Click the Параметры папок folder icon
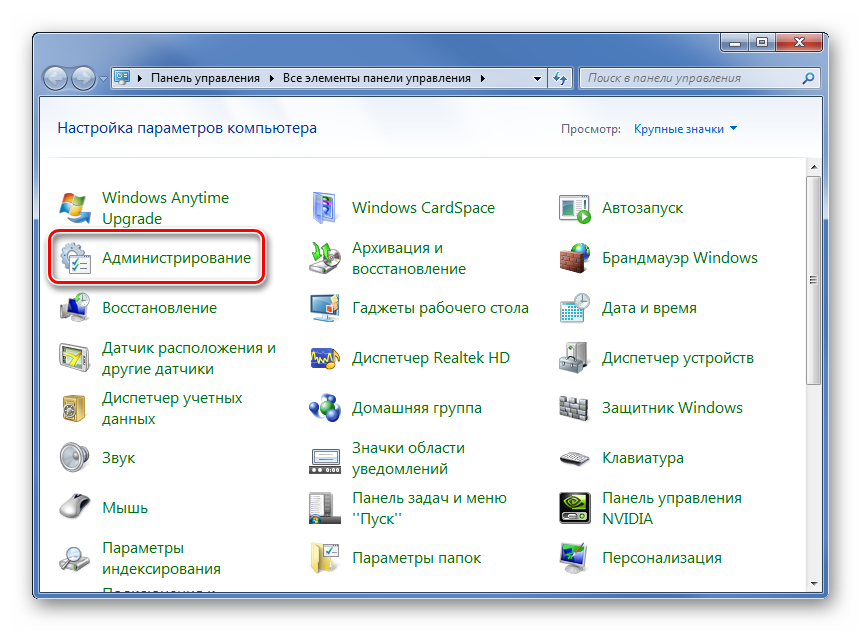This screenshot has height=632, width=862. 325,558
